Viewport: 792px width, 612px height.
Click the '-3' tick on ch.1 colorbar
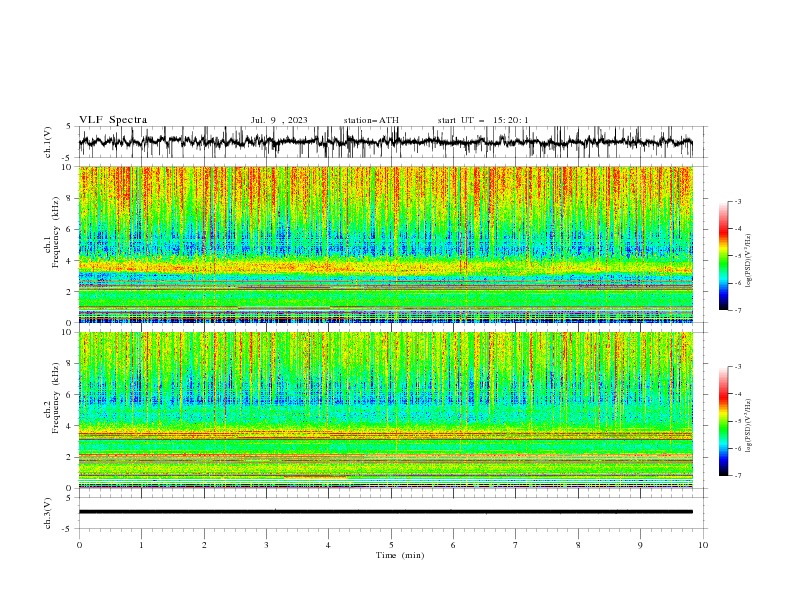coord(738,201)
